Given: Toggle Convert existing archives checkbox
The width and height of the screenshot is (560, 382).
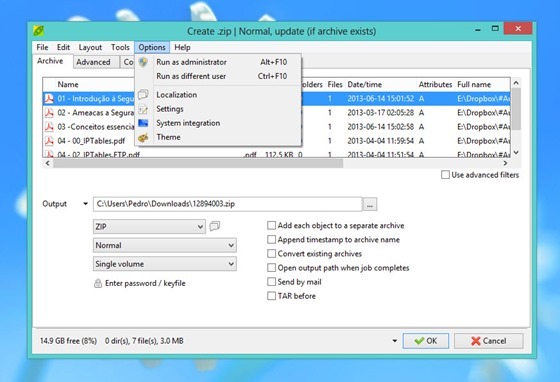Looking at the screenshot, I should pos(271,254).
